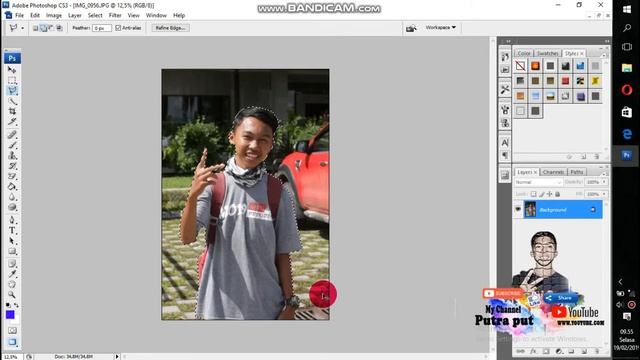640x360 pixels.
Task: Select the Paint Bucket tool
Action: pos(12,187)
